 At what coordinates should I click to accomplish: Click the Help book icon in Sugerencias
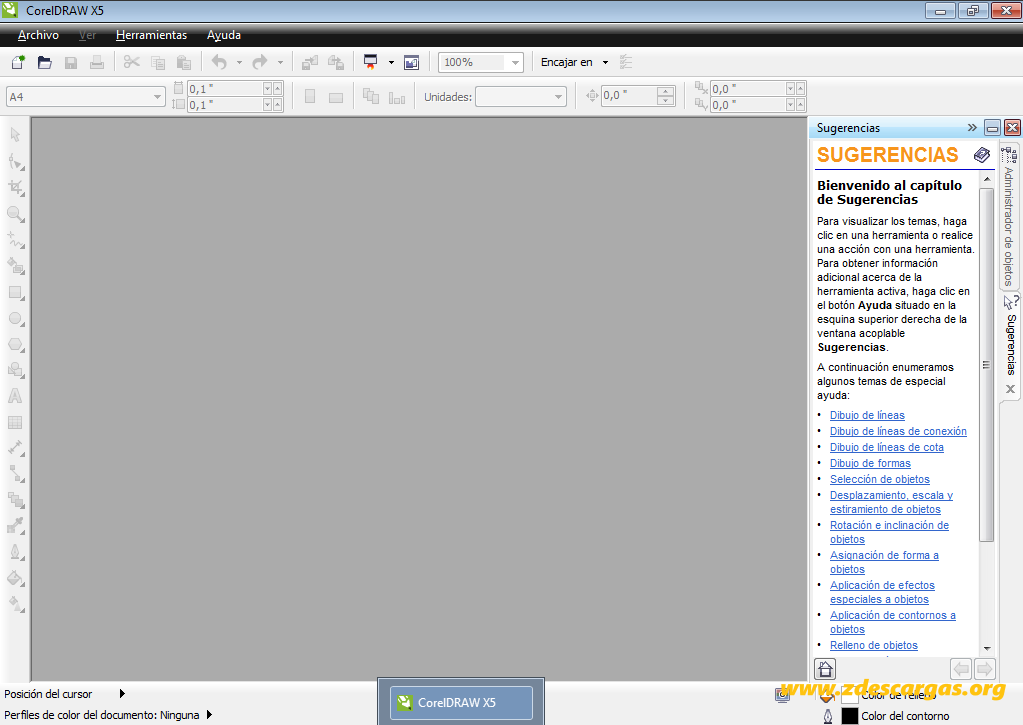coord(982,155)
